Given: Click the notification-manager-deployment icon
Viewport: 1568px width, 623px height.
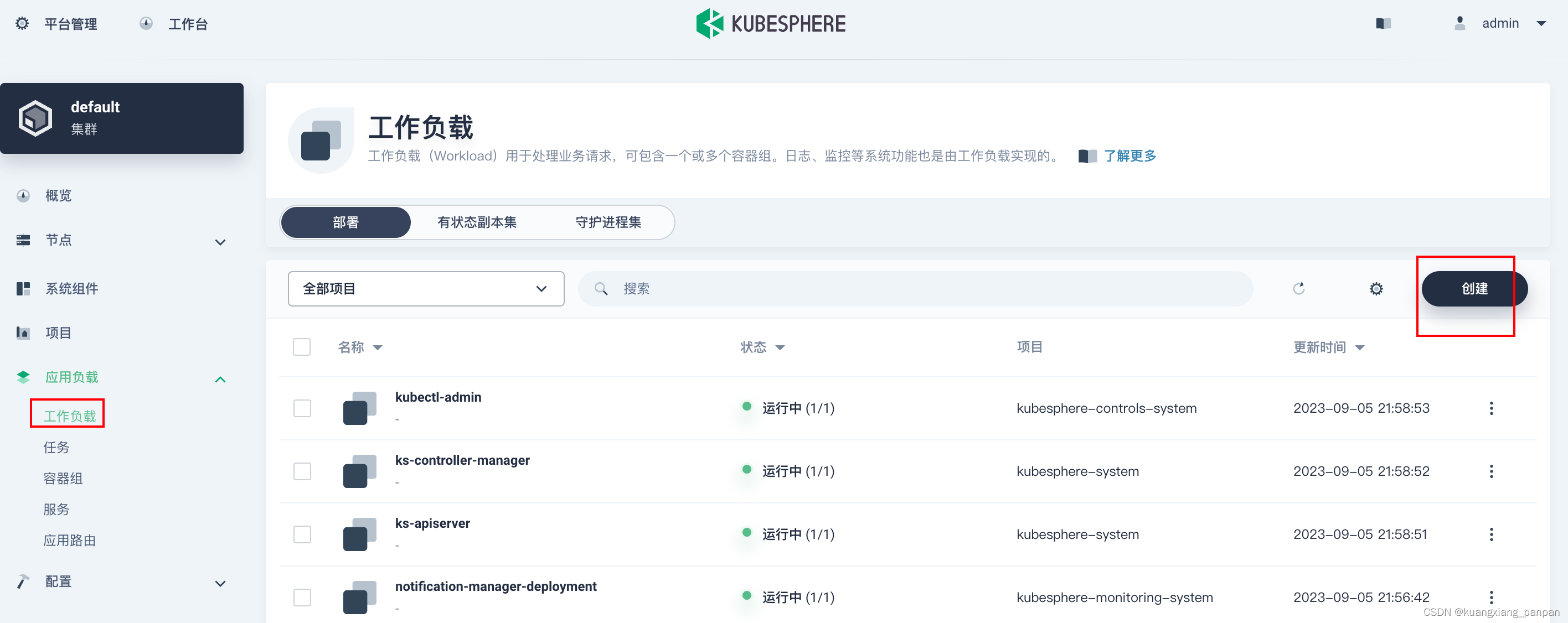Looking at the screenshot, I should pyautogui.click(x=360, y=598).
